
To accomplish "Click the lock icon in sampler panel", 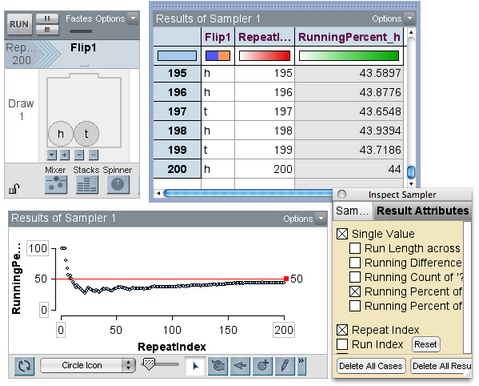I will [x=14, y=189].
